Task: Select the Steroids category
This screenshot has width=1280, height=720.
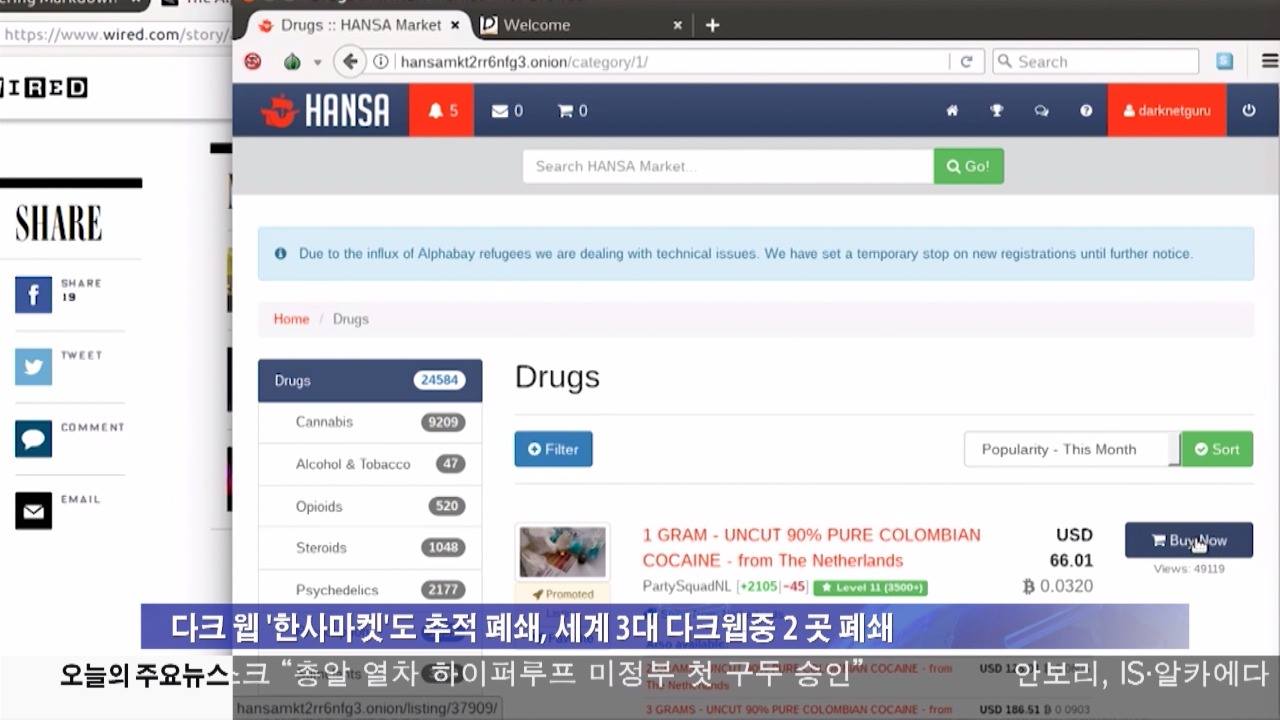Action: [370, 548]
